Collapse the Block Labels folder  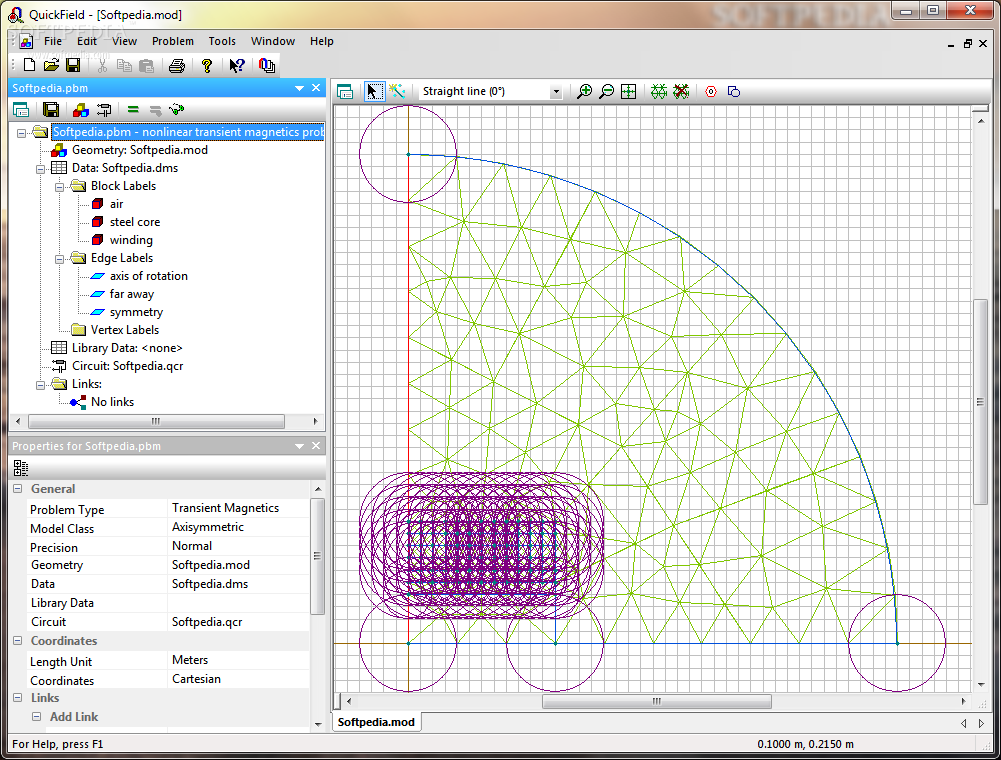tap(59, 187)
